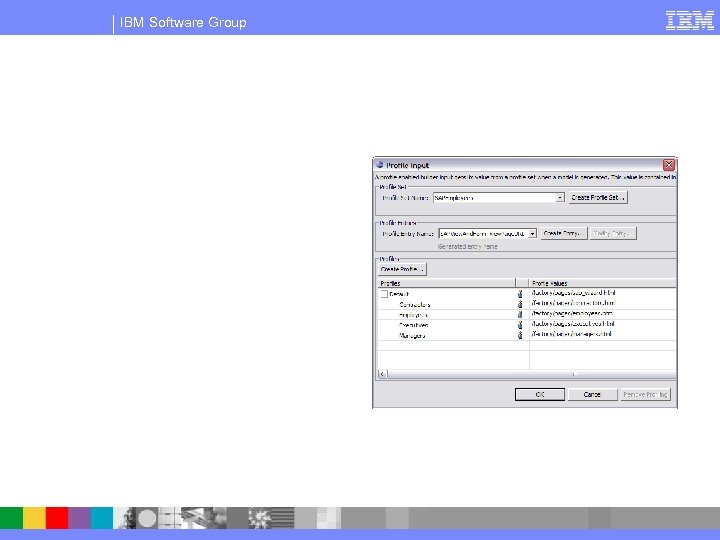Click the 'Generated entry name' text
Screen dimensions: 720x540
coord(467,247)
